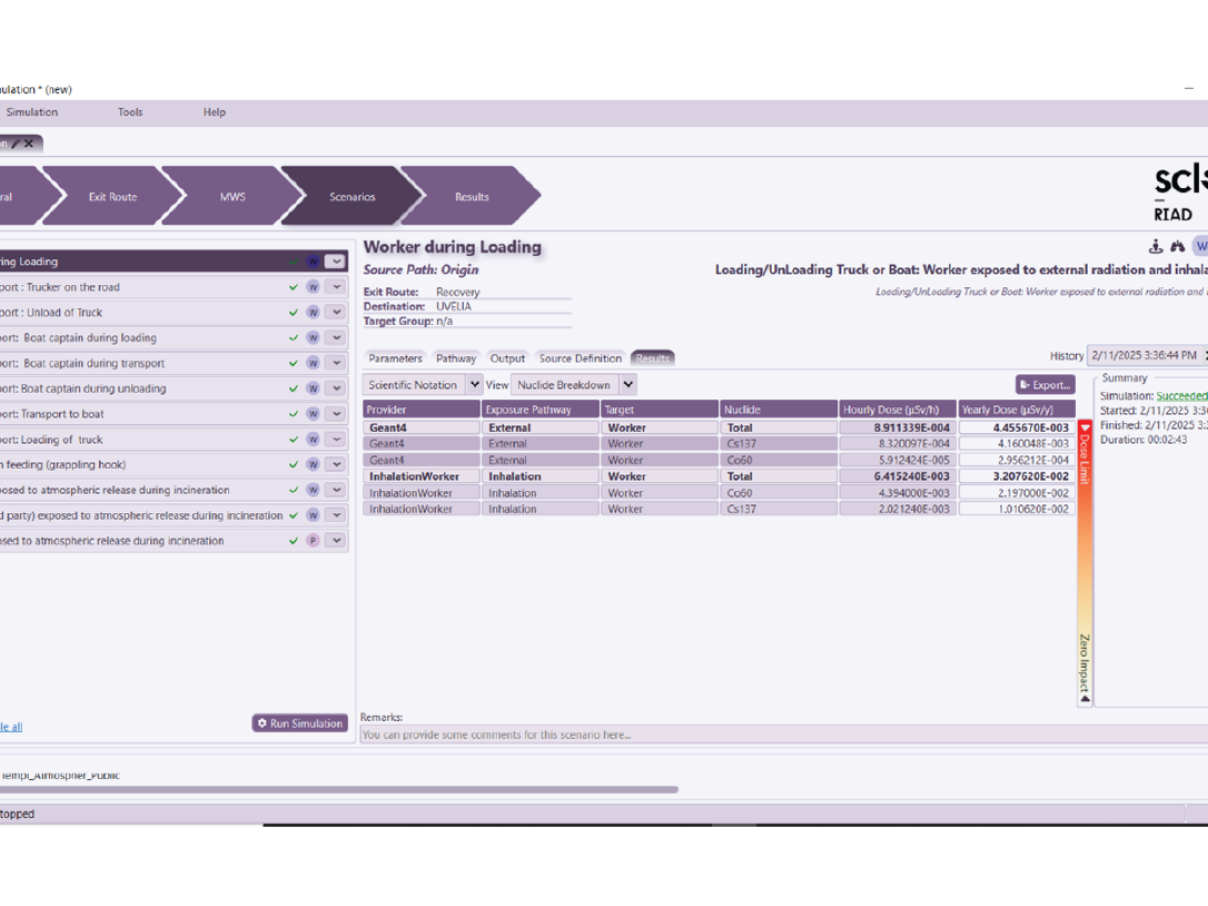
Task: Click the horizontal scrollbar at bottom
Action: (339, 789)
